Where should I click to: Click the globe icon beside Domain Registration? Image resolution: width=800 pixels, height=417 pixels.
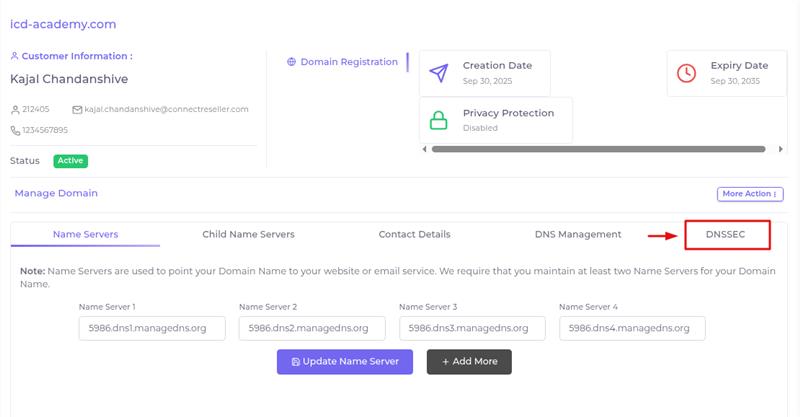coord(291,62)
